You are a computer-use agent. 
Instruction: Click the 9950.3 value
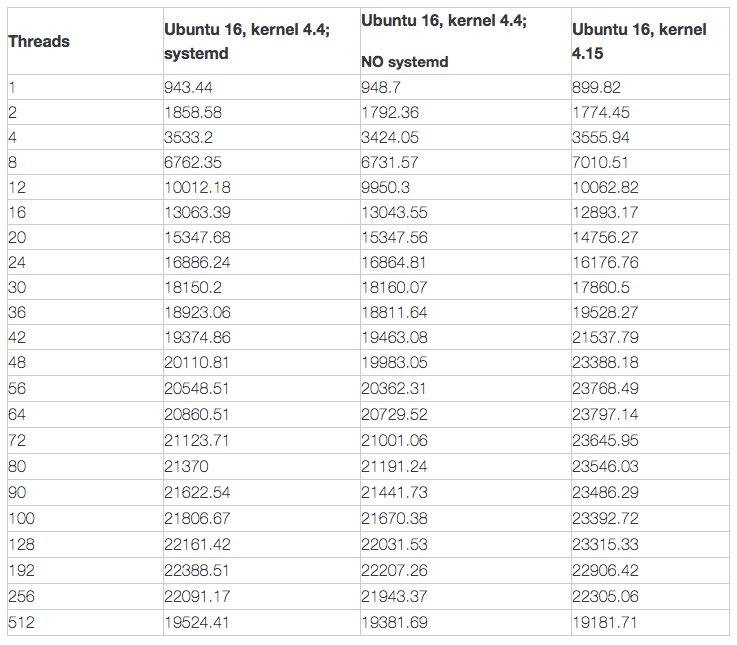[x=385, y=187]
